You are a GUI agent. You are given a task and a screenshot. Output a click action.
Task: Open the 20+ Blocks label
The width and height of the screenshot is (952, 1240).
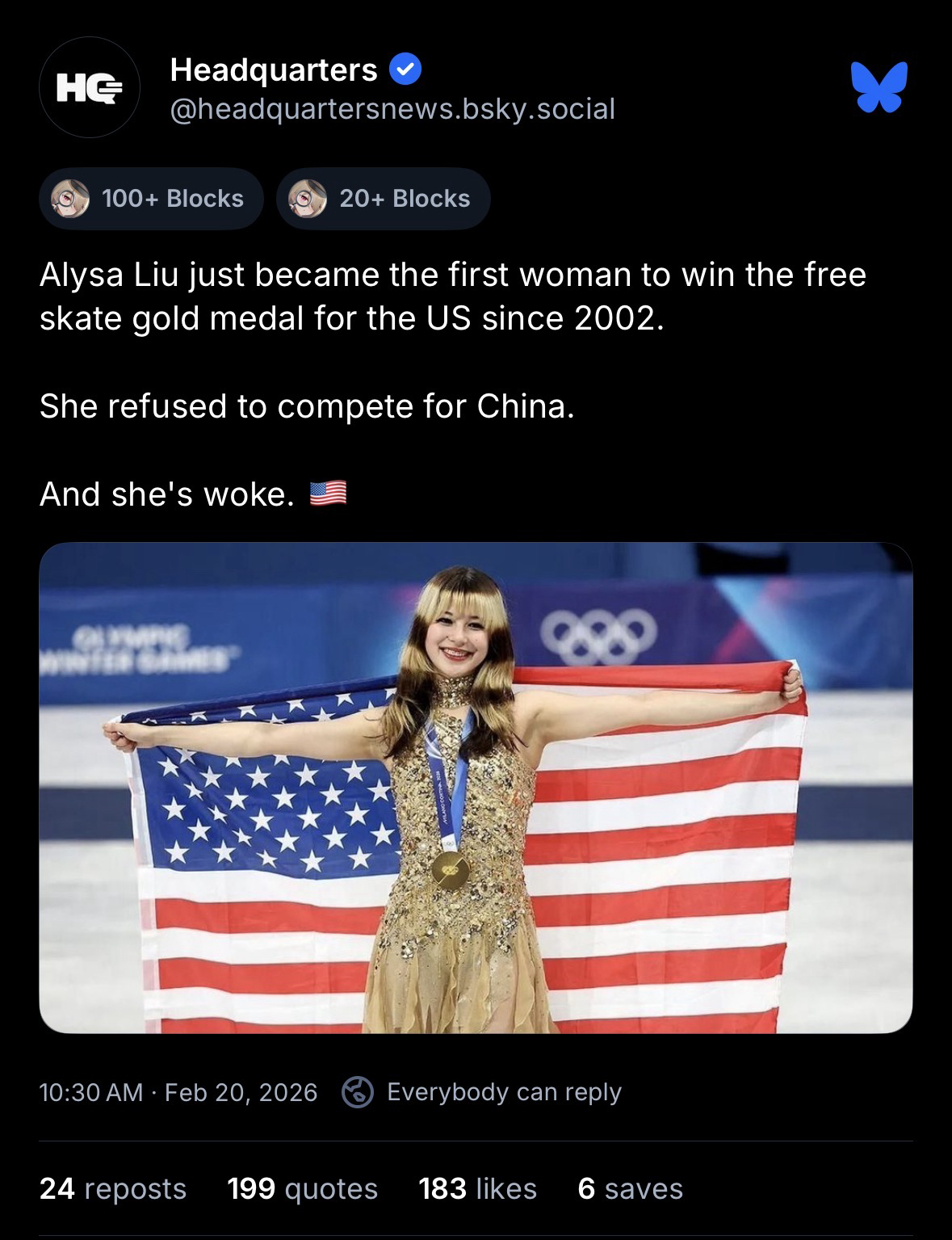[405, 198]
